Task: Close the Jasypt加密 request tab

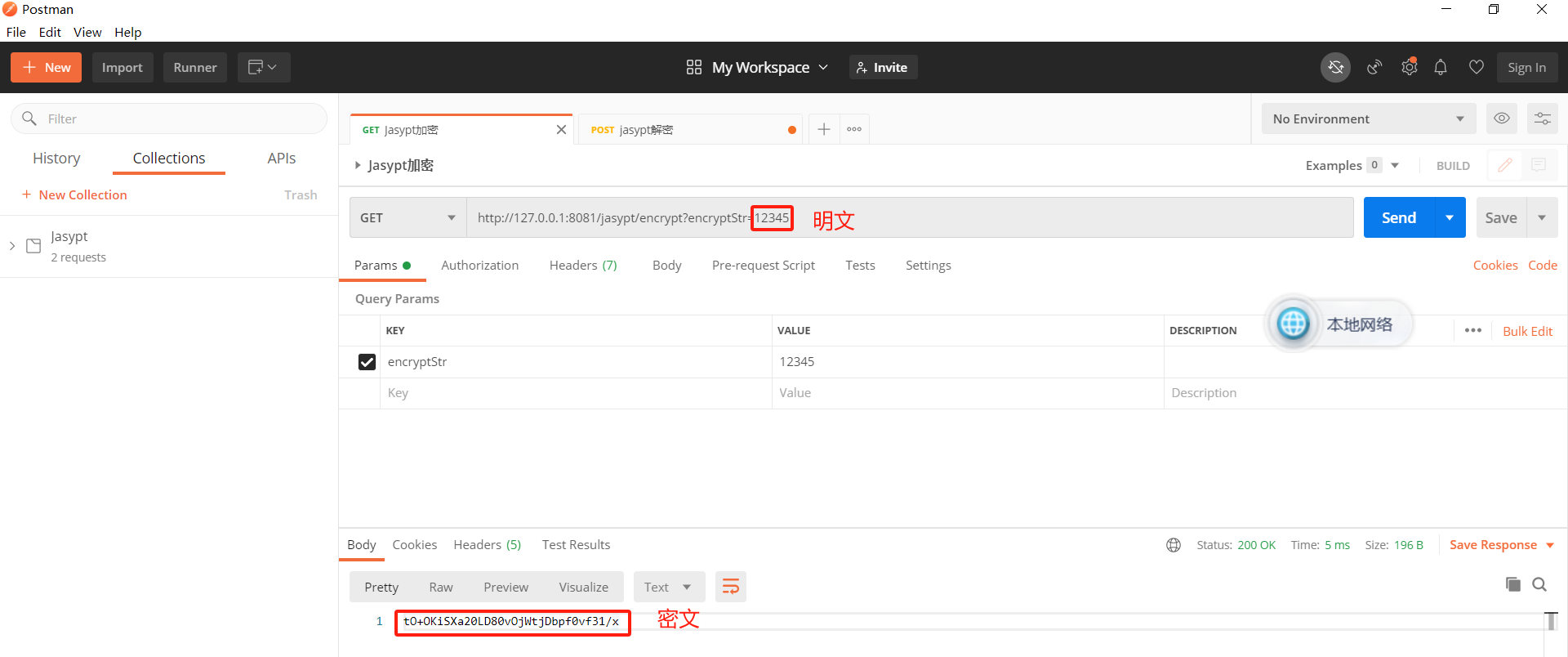Action: tap(561, 130)
